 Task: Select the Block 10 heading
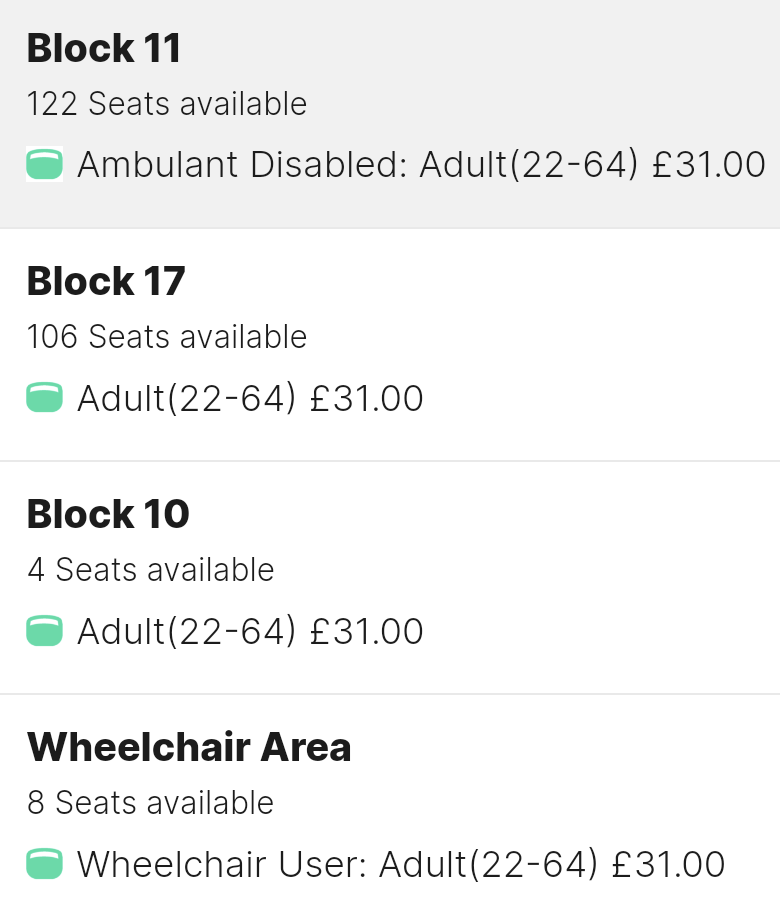point(108,514)
